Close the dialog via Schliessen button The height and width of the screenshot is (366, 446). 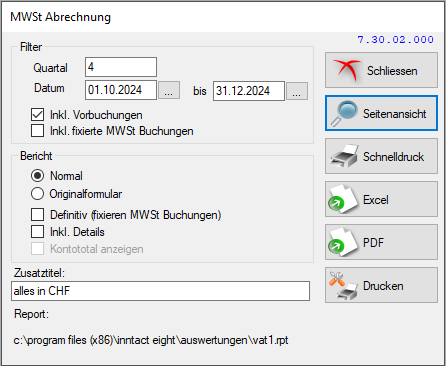coord(381,70)
